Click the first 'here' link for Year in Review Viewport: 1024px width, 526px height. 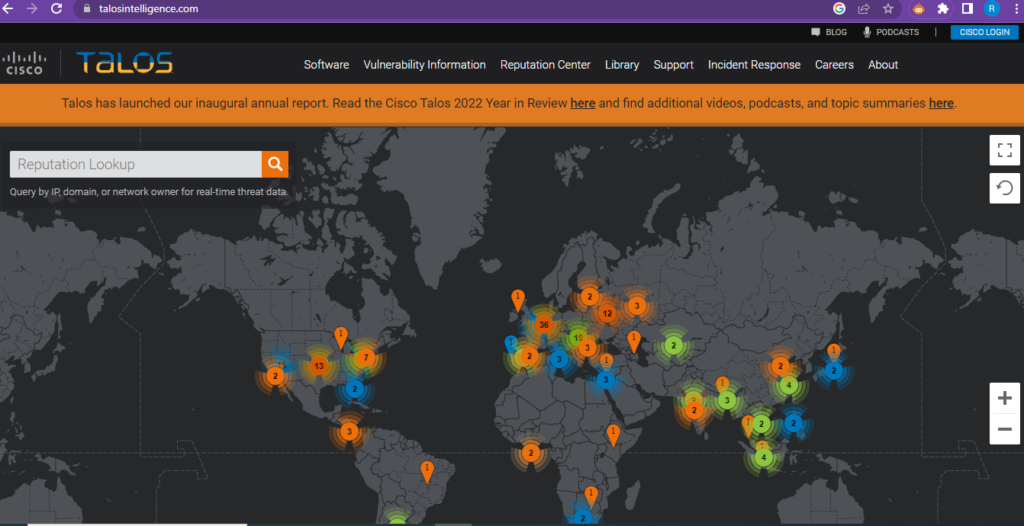pyautogui.click(x=583, y=103)
